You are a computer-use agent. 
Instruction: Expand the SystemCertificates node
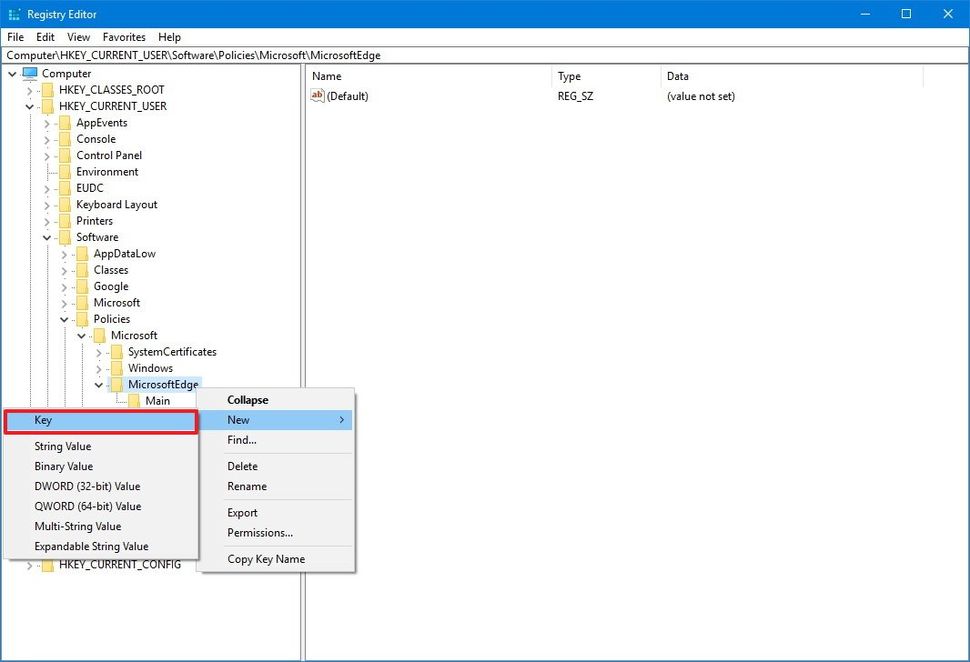pyautogui.click(x=98, y=351)
